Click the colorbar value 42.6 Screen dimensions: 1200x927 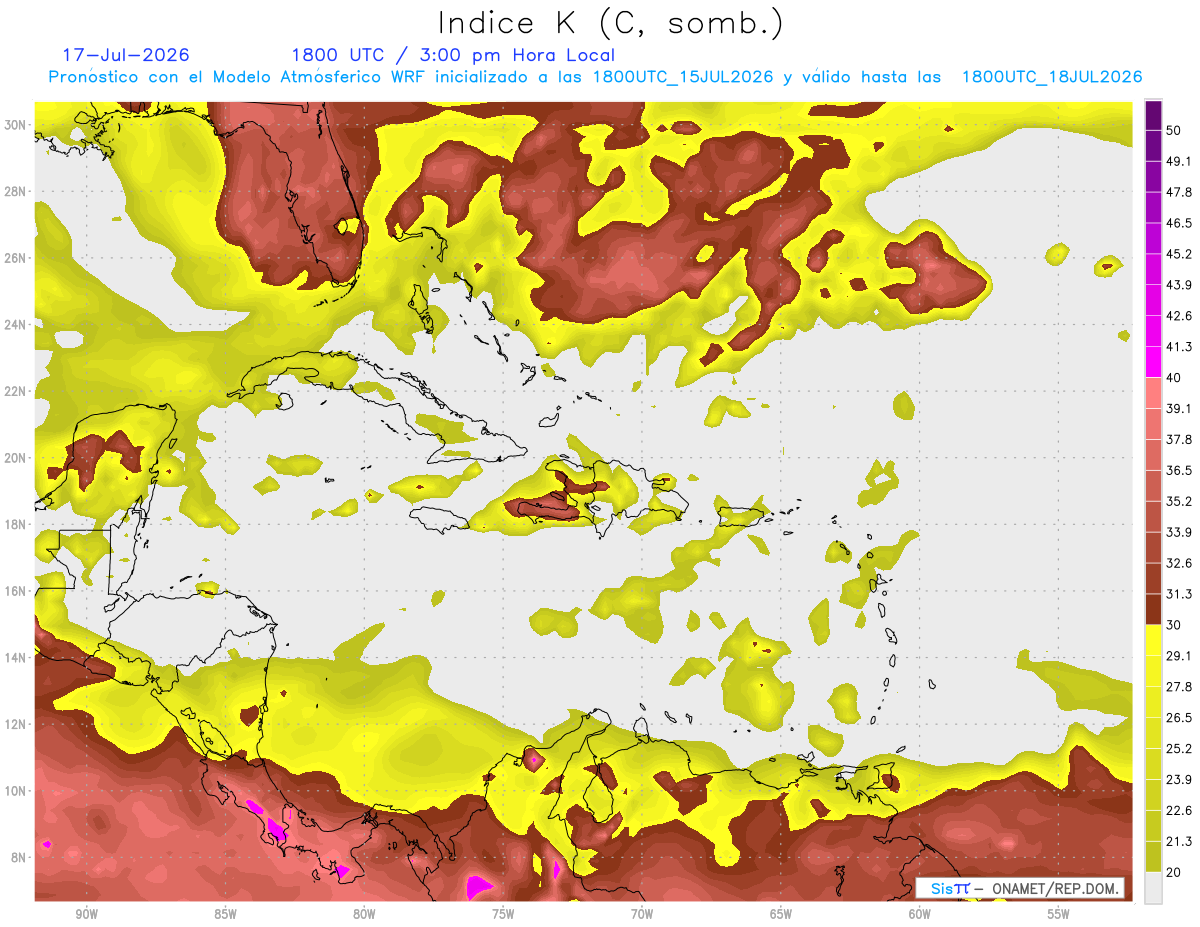coord(1179,316)
